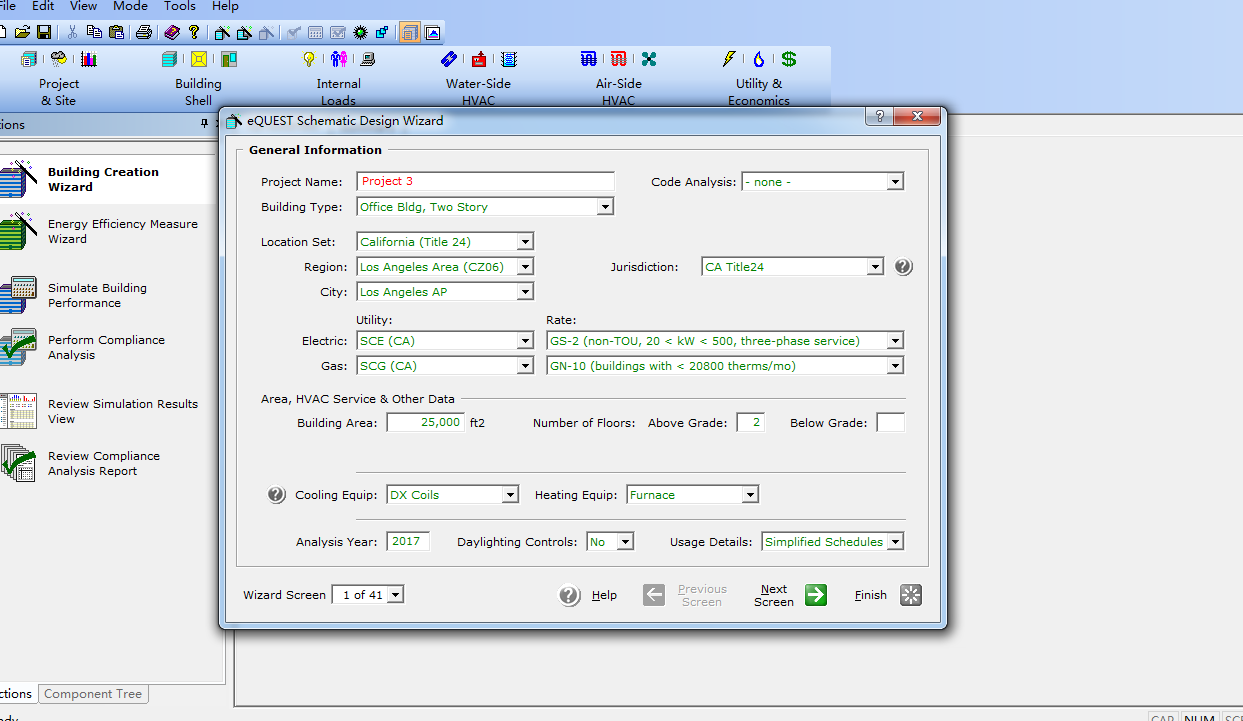Click the yellow lightning bolt utility icon
The image size is (1243, 721).
(x=729, y=59)
